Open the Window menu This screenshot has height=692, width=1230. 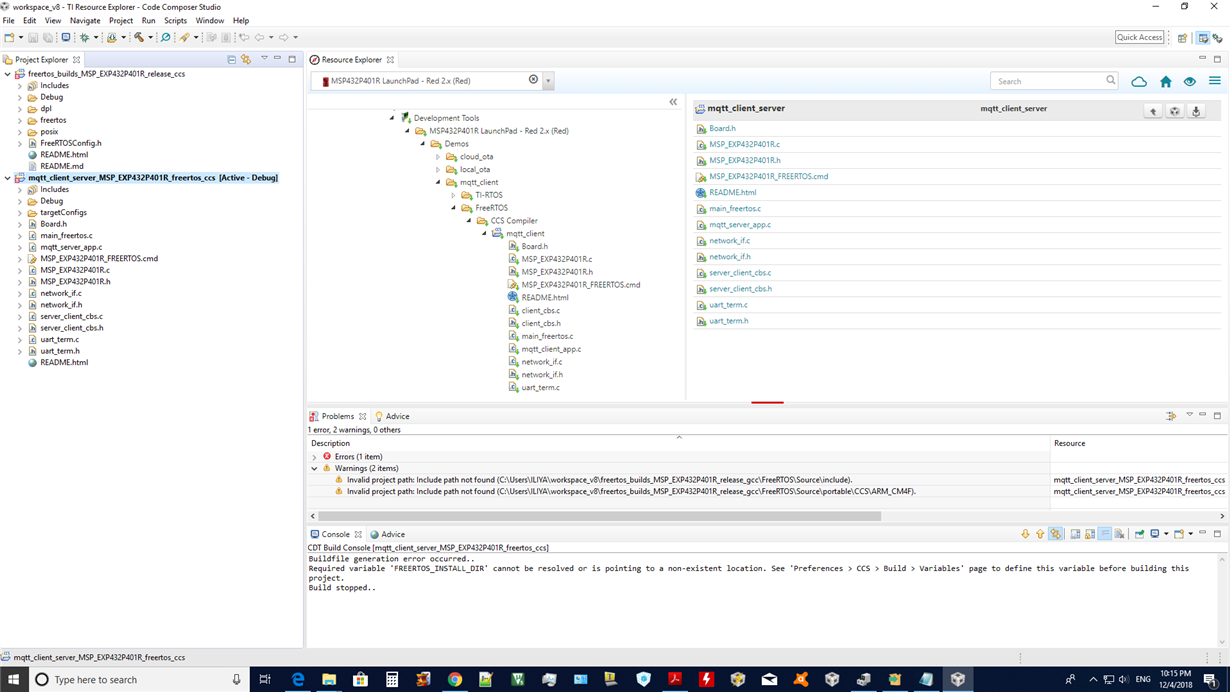[x=210, y=20]
